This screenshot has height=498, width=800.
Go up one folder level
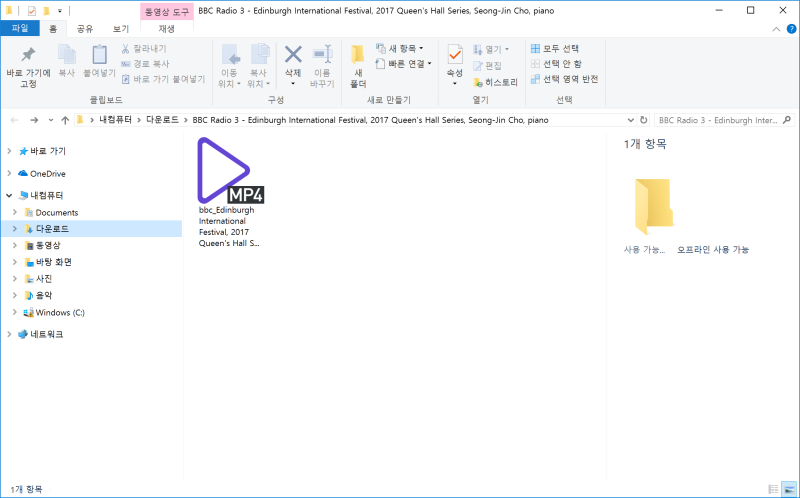[65, 120]
